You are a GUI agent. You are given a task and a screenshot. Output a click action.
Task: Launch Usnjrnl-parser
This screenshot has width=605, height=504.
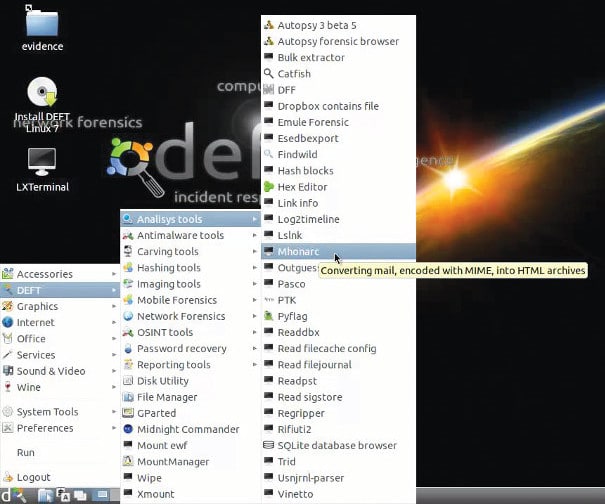tap(339, 478)
